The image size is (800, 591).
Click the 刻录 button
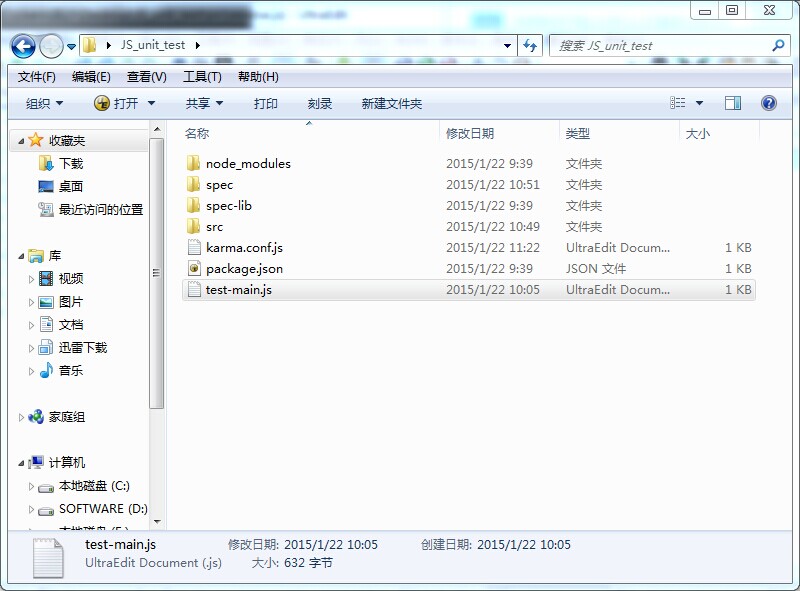(x=320, y=104)
